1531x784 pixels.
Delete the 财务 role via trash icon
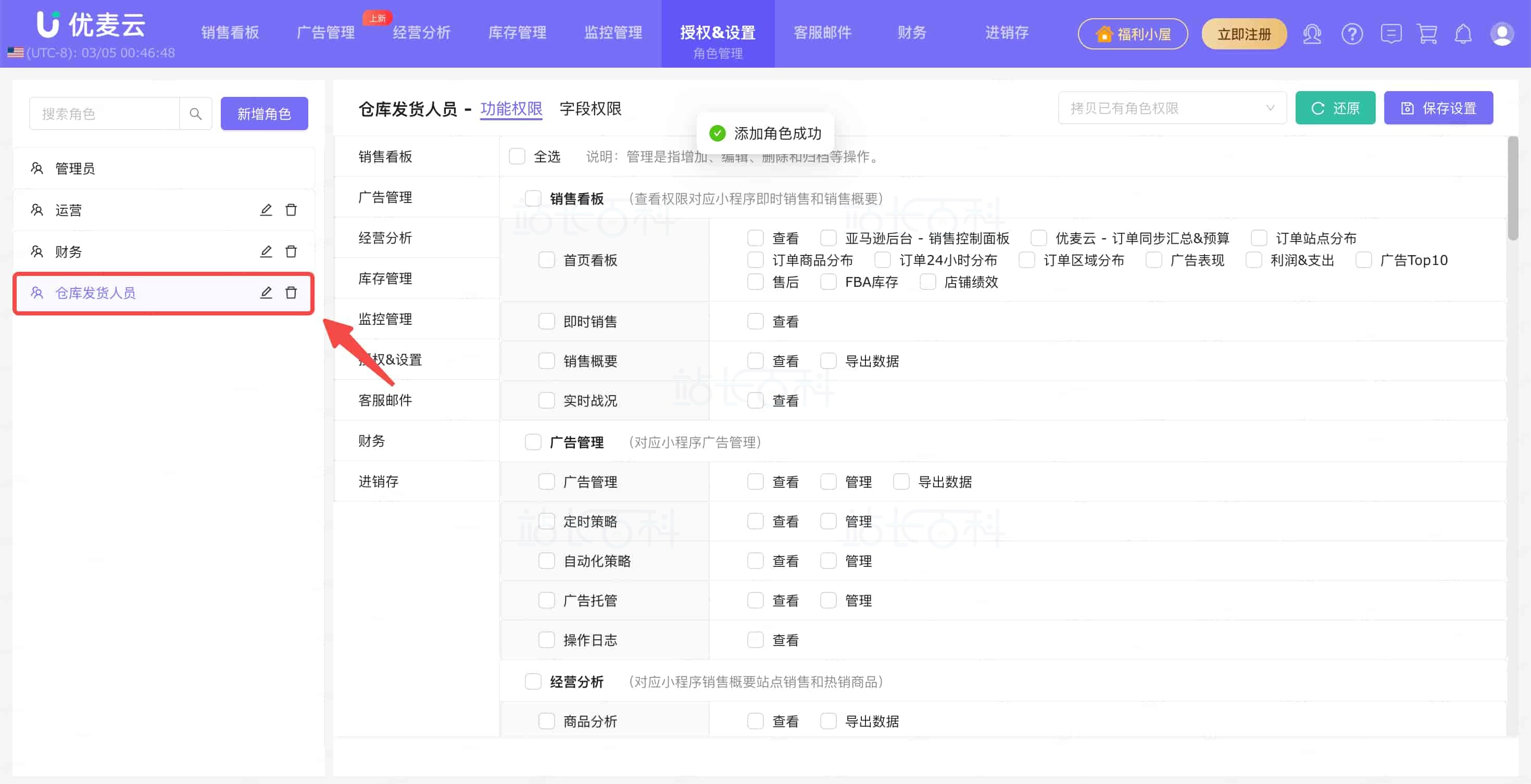tap(291, 251)
